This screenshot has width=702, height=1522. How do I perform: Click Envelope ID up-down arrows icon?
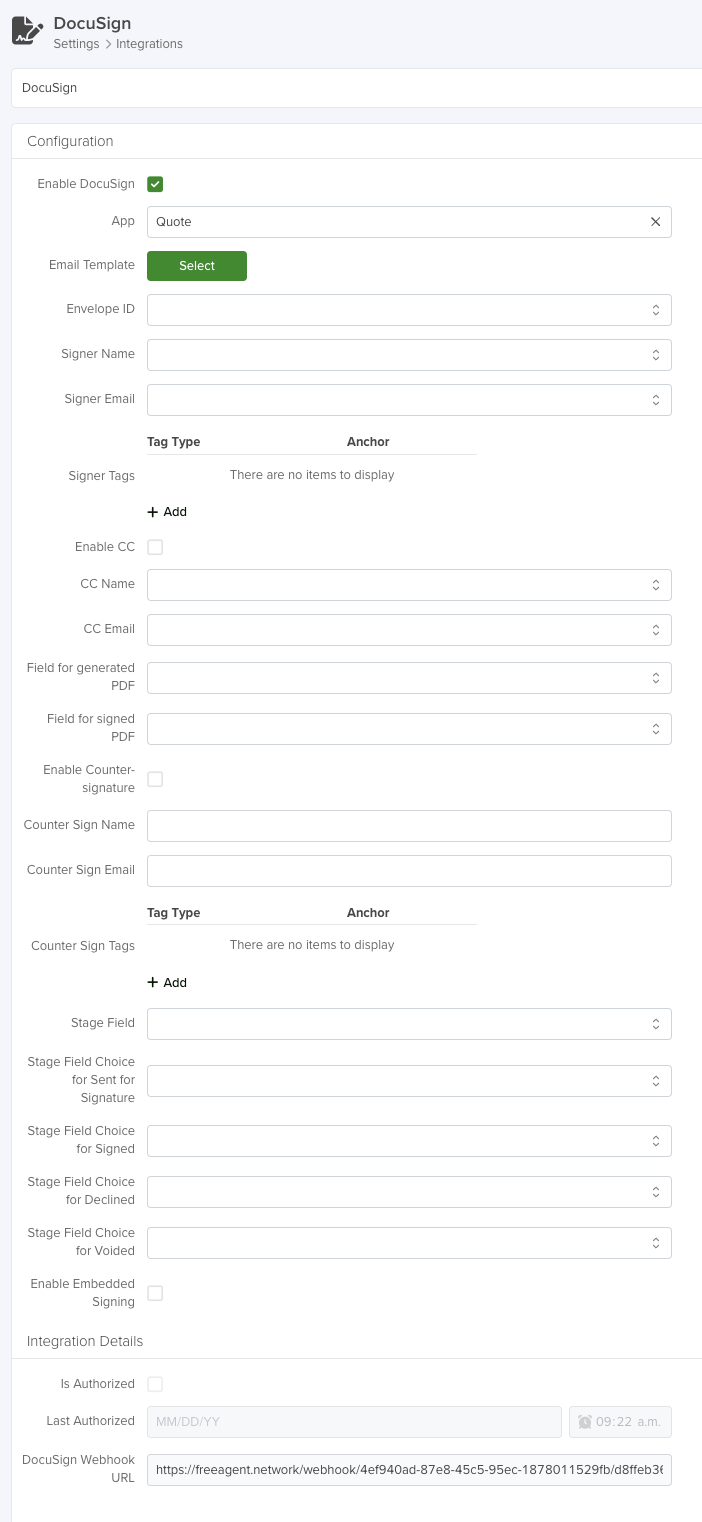click(x=656, y=310)
